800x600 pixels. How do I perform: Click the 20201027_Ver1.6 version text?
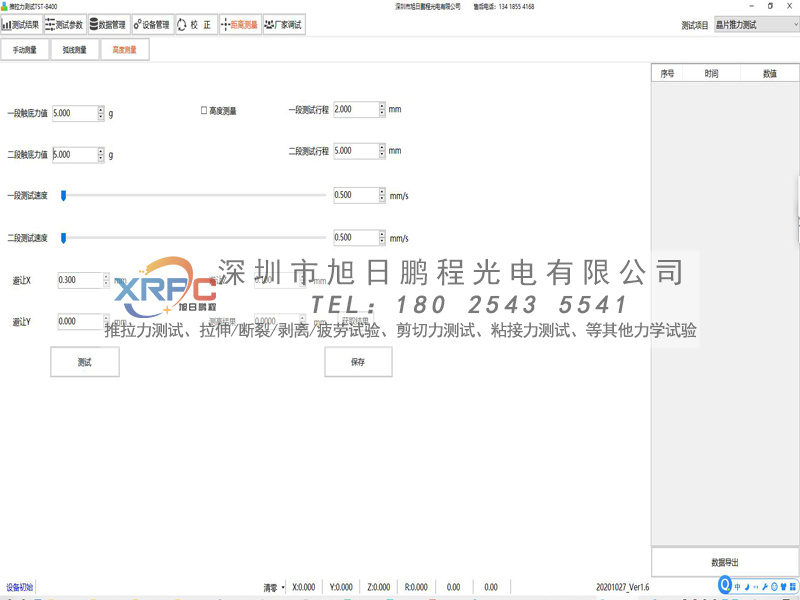(x=622, y=587)
